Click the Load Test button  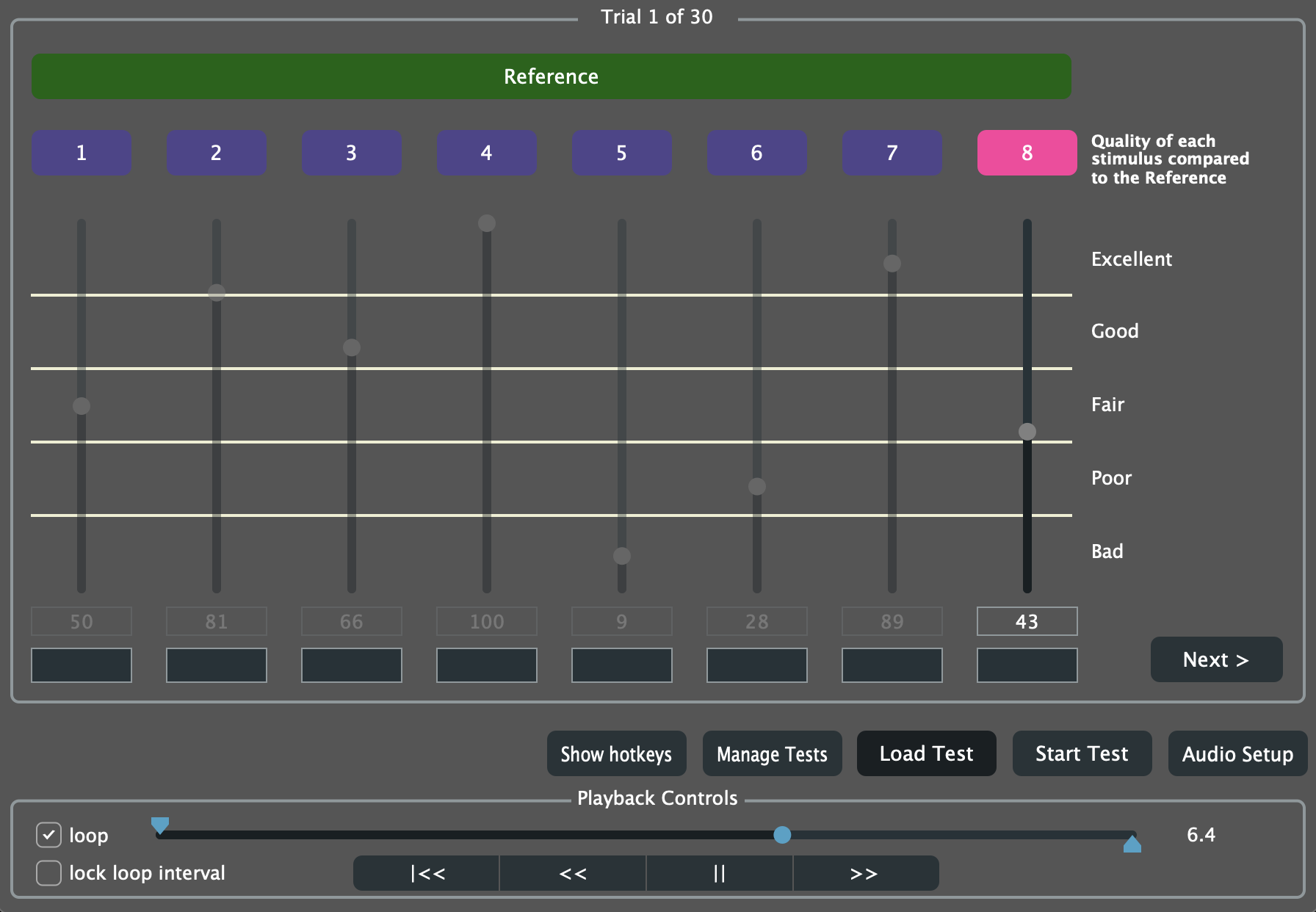[926, 753]
